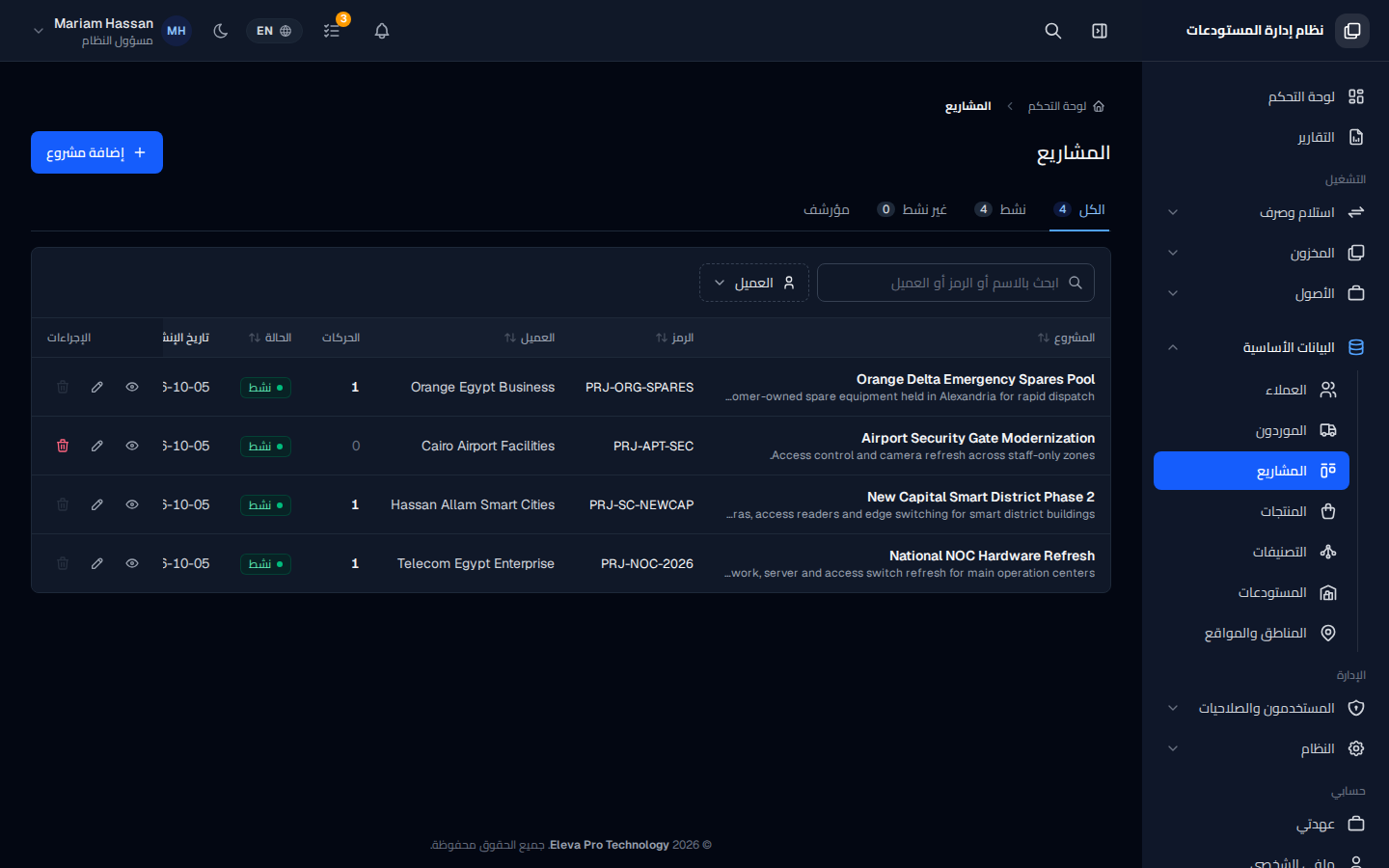Open الموردون in sidebar
The width and height of the screenshot is (1389, 868).
[1251, 430]
